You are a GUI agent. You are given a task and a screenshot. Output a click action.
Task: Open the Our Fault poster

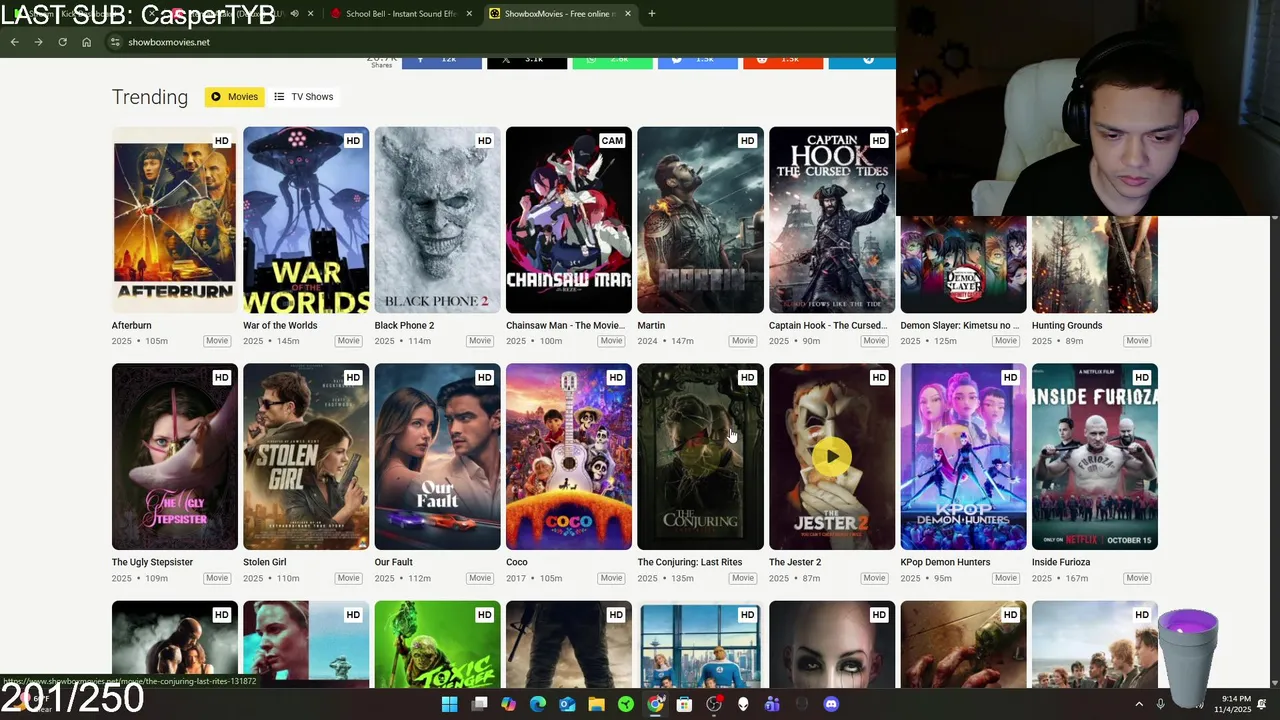[x=438, y=457]
